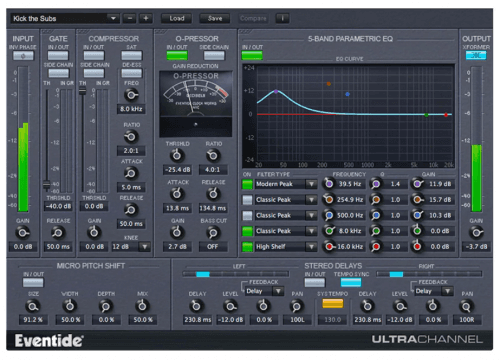The image size is (500, 360).
Task: Adjust the 39.5 Hz frequency knob
Action: coord(329,184)
